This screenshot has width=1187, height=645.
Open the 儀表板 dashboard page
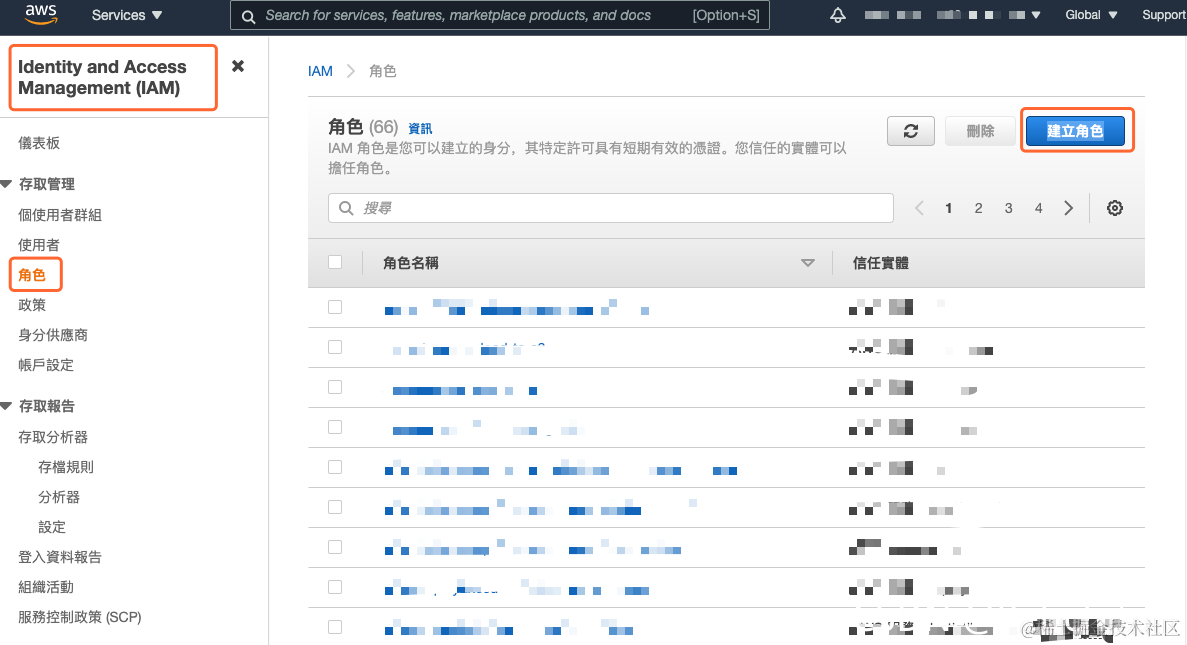click(39, 143)
